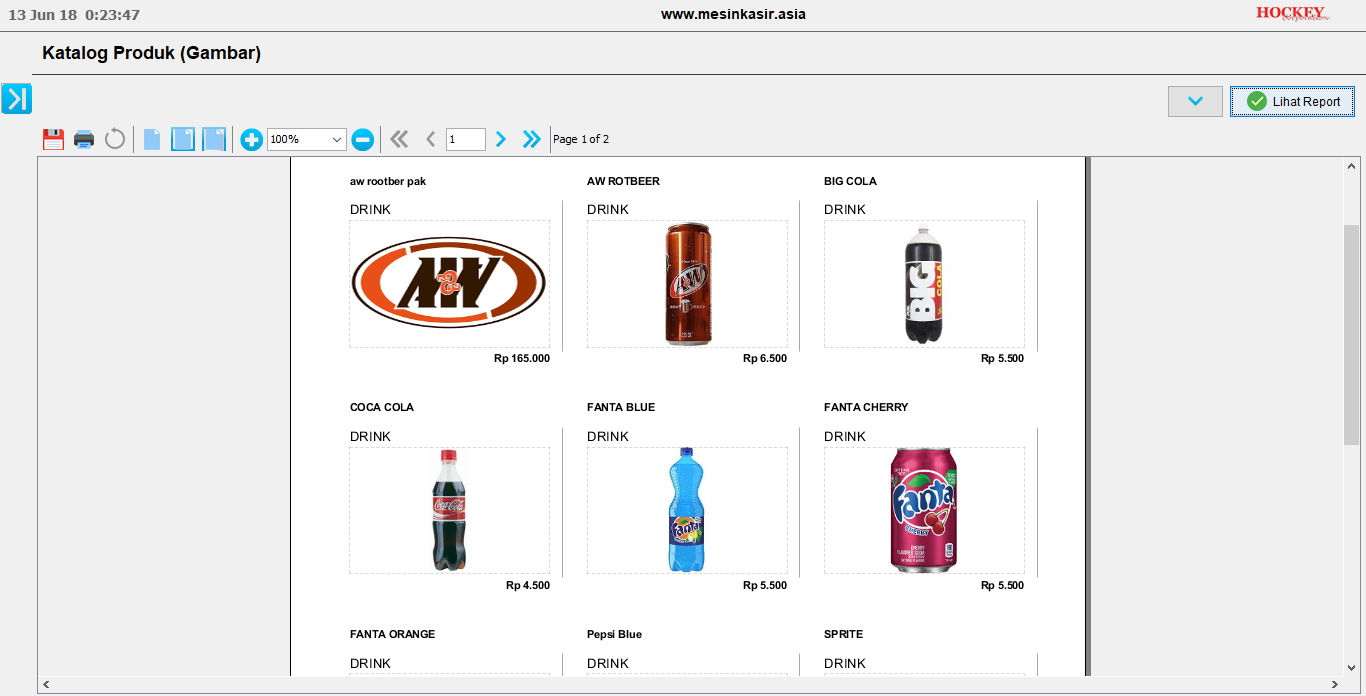Click the 'BIG COLA' product name
The height and width of the screenshot is (696, 1366).
coord(850,181)
